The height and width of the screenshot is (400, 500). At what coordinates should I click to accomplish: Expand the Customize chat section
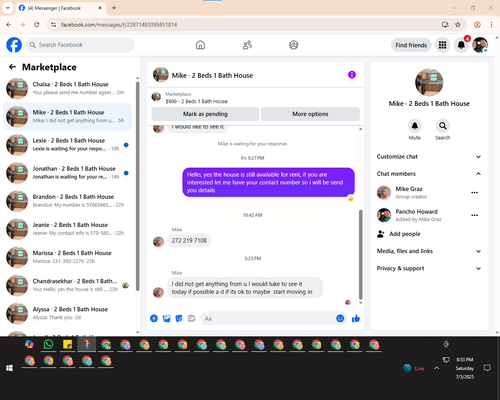pos(429,156)
